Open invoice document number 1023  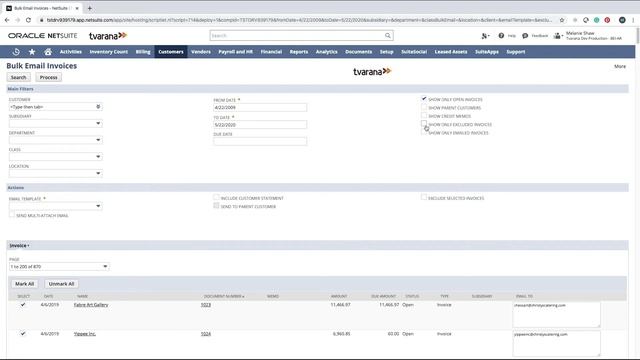[206, 304]
